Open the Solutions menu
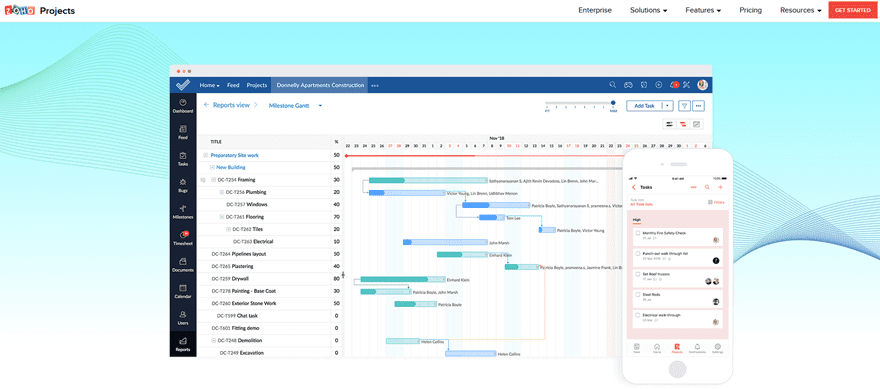 (648, 10)
